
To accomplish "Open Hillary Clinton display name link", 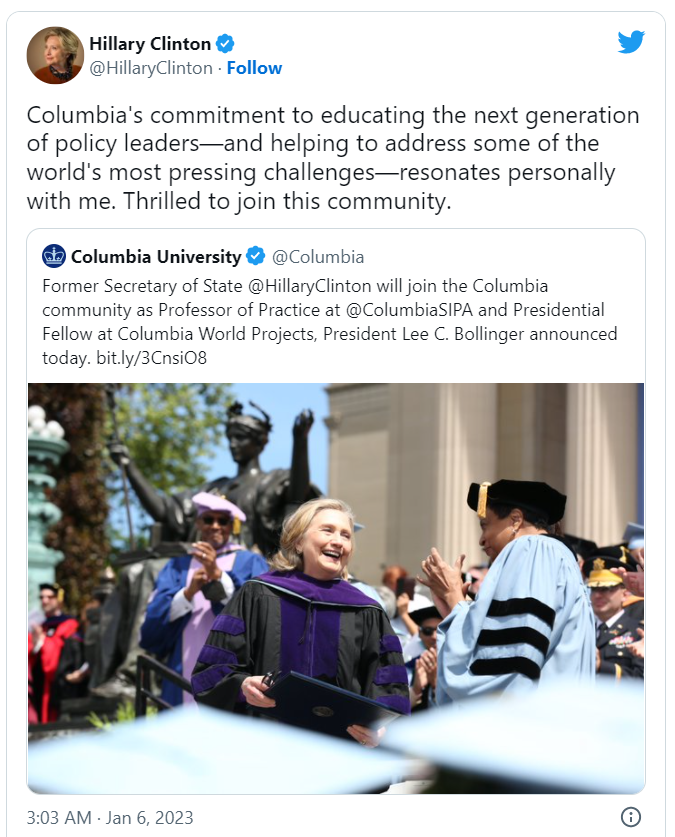I will (150, 43).
